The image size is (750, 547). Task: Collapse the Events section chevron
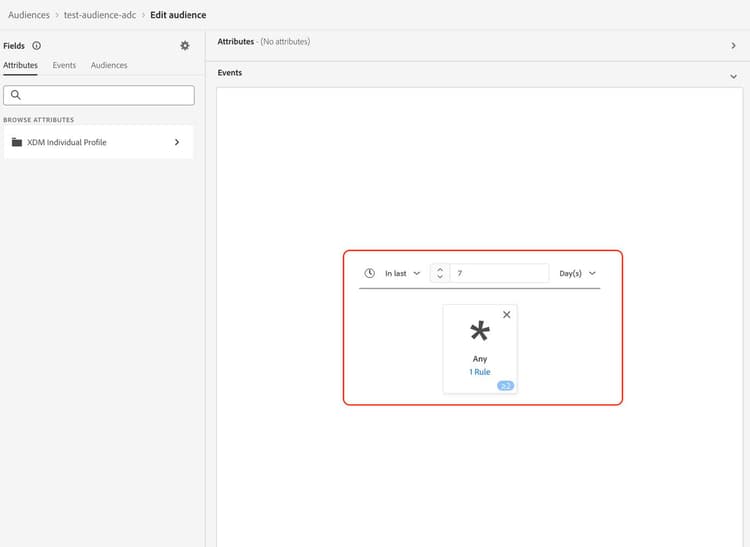733,77
